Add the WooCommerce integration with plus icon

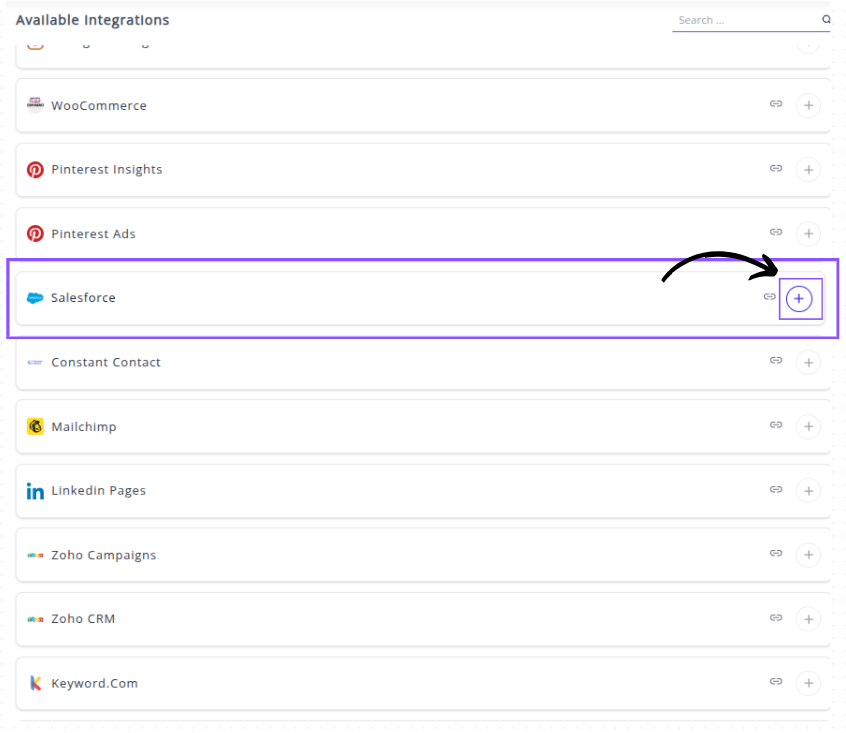808,105
